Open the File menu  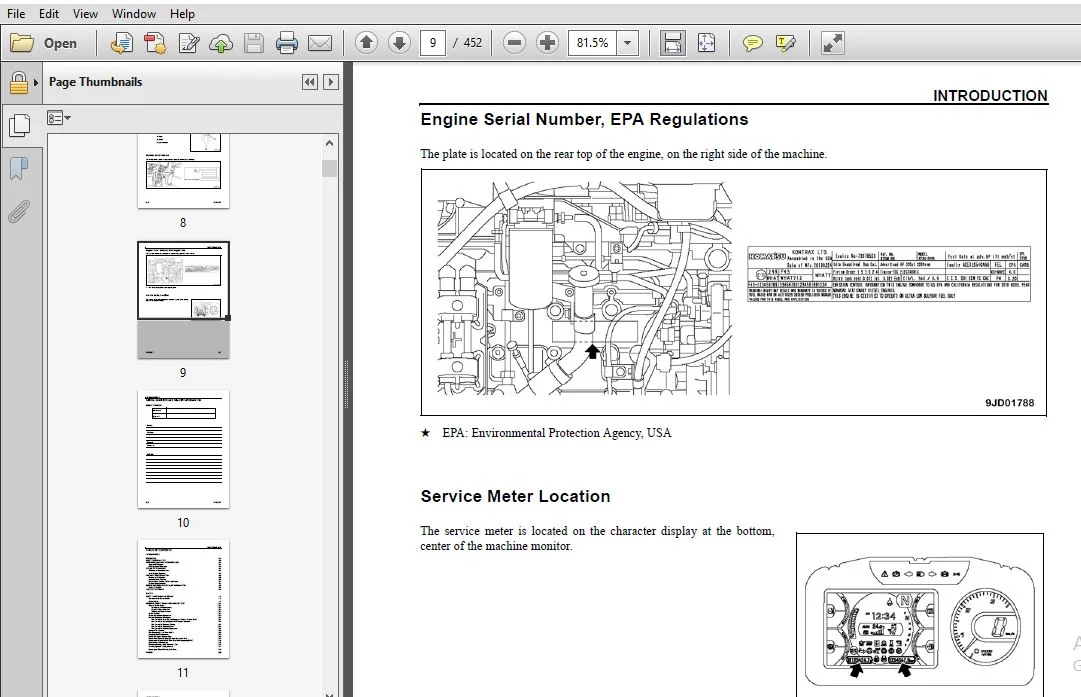click(16, 14)
